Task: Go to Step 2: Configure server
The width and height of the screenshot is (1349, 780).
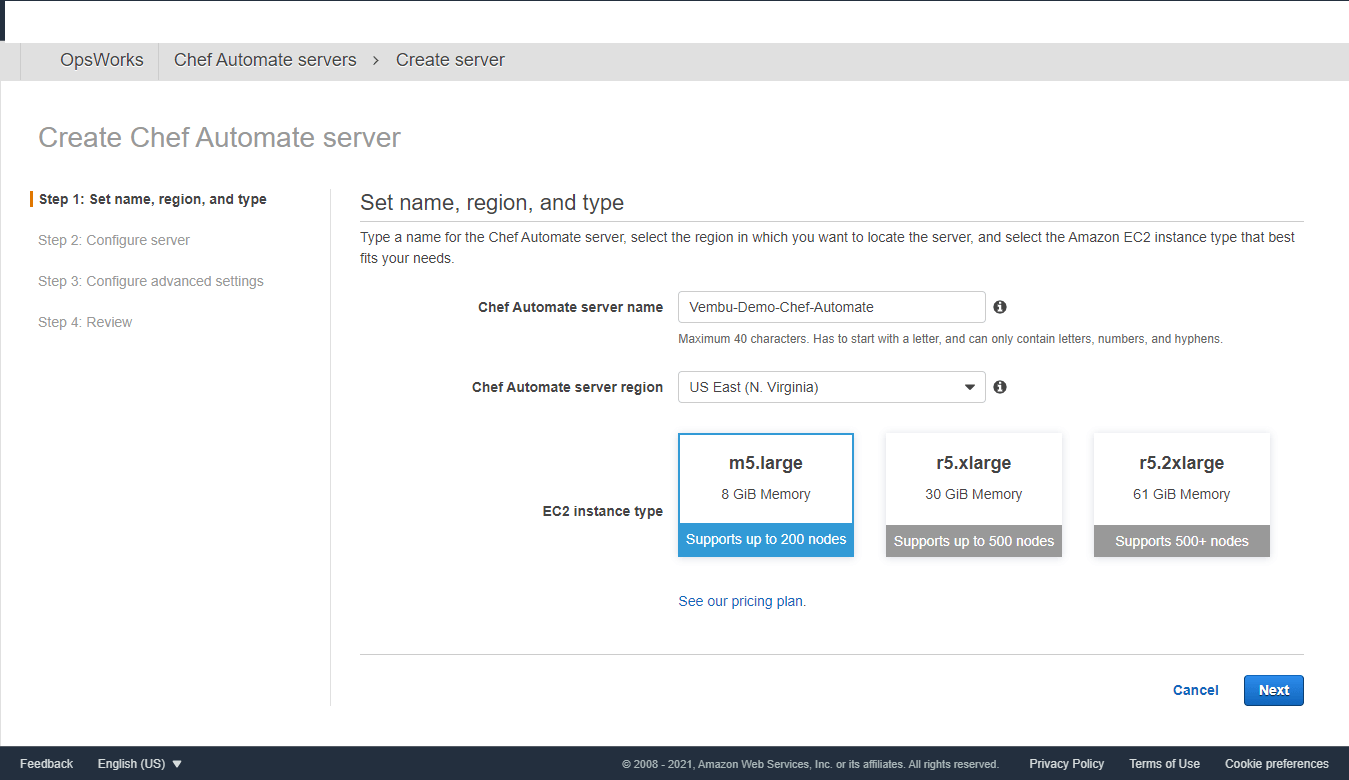Action: tap(114, 240)
